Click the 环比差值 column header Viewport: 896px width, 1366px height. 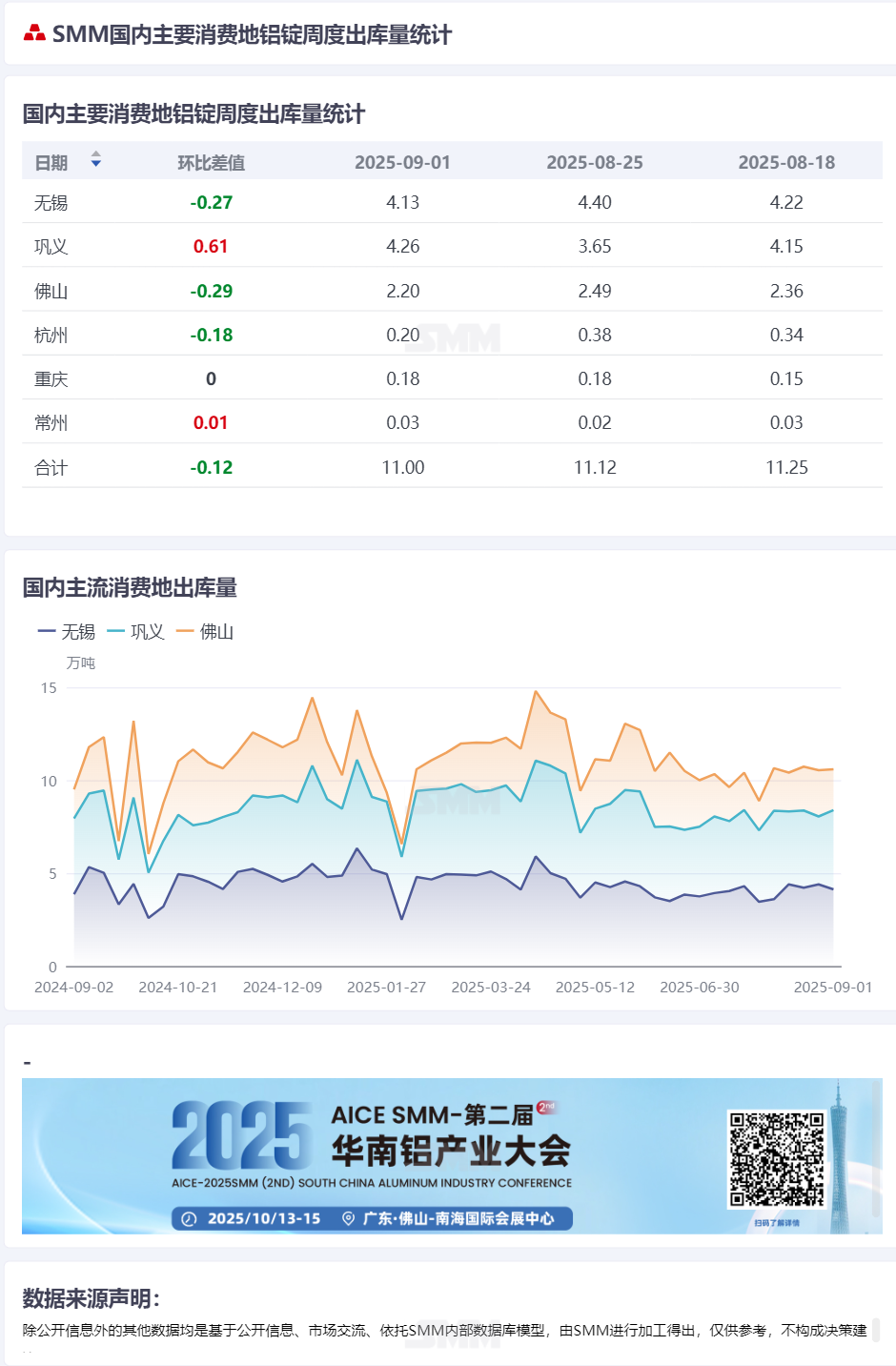(x=211, y=162)
